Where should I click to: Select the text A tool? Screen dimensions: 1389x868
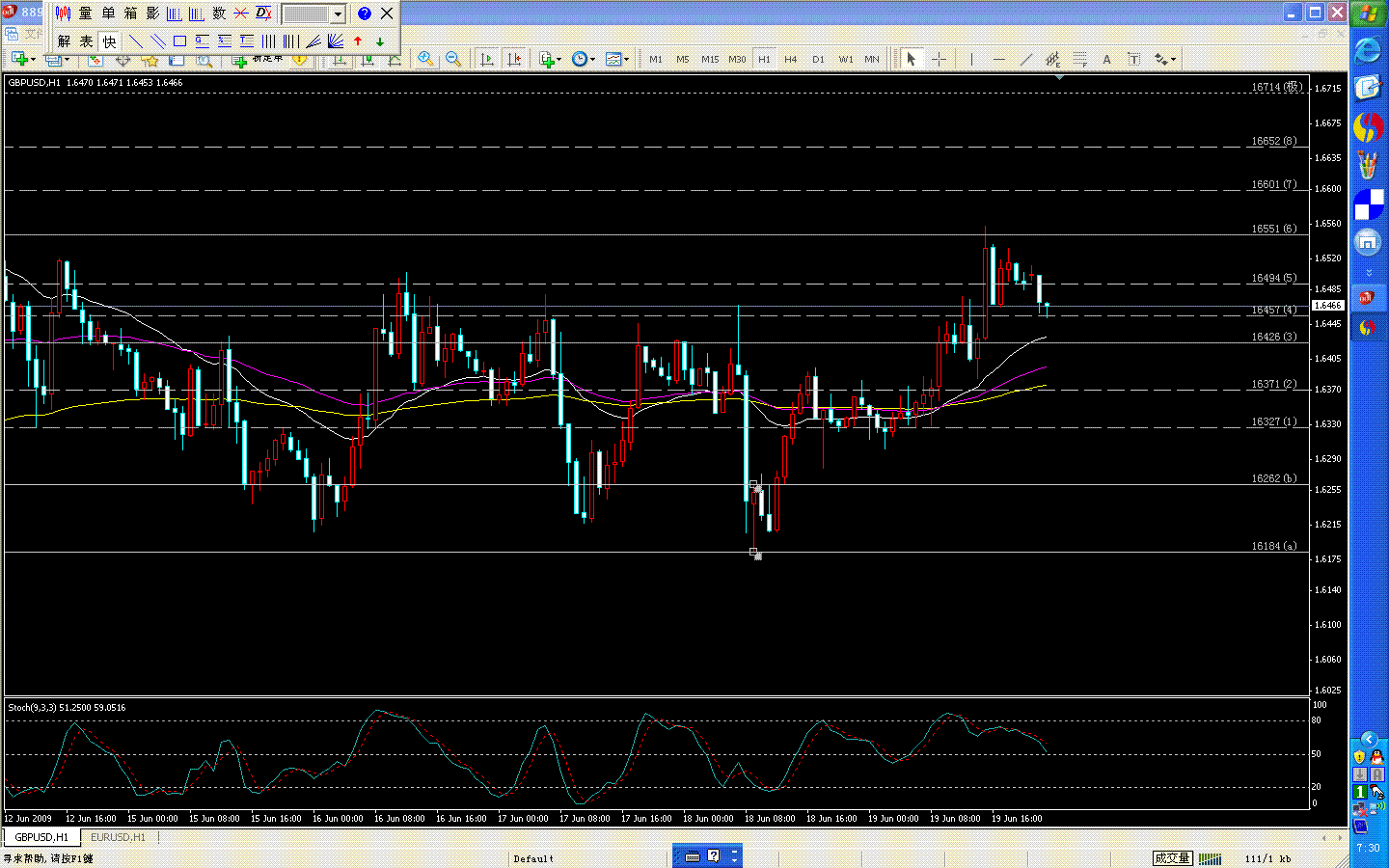[x=1106, y=59]
